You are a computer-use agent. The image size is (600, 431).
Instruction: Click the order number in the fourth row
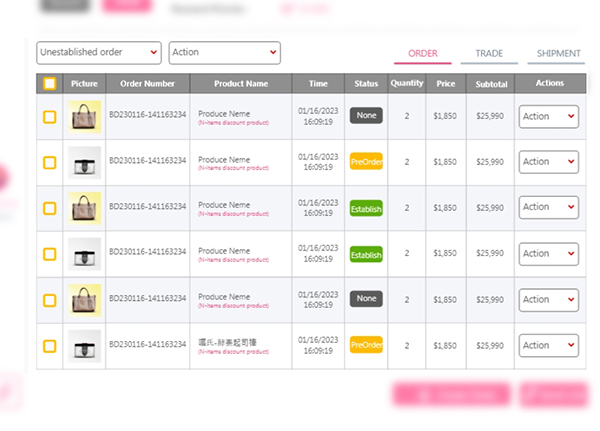147,253
